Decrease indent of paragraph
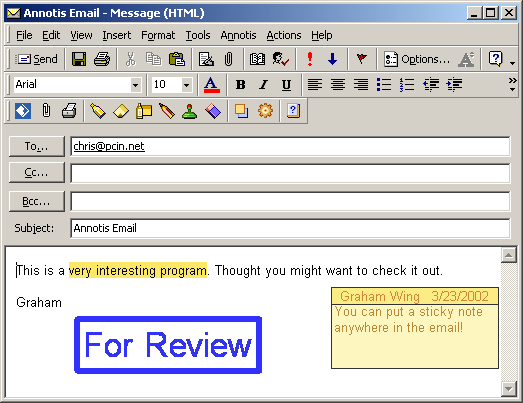 [431, 85]
